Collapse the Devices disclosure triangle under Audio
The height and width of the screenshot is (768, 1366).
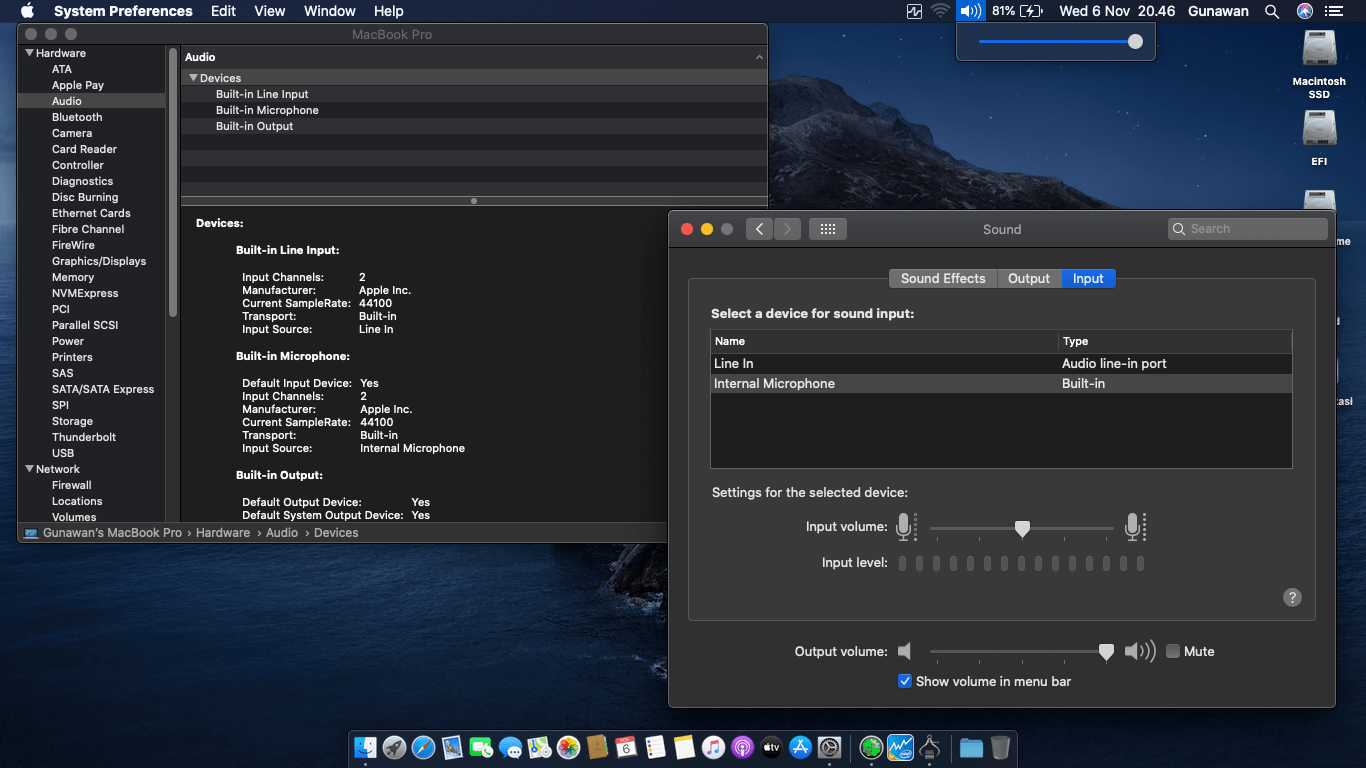click(x=193, y=78)
